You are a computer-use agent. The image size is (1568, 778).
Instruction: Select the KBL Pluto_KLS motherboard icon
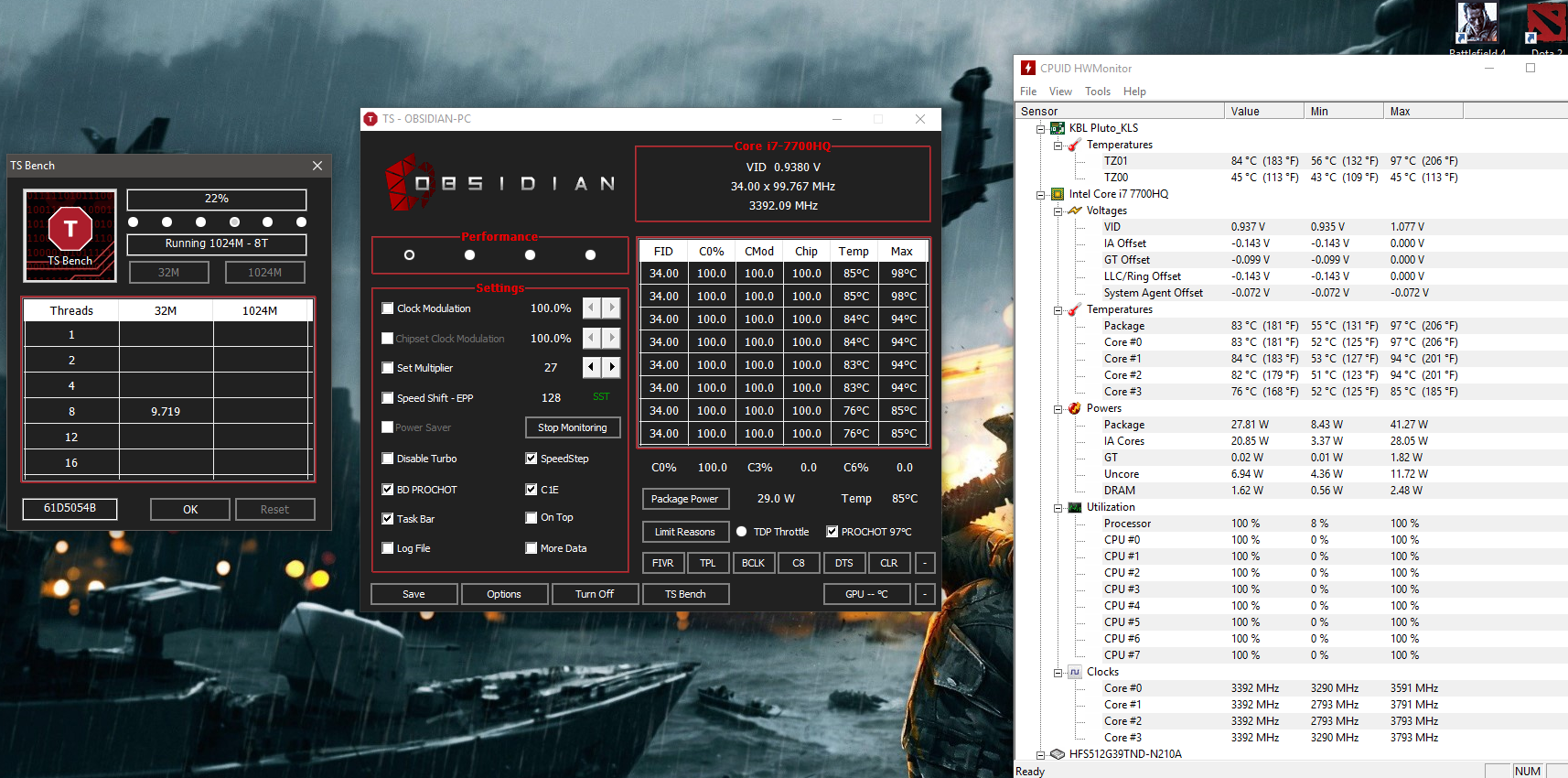(1058, 128)
